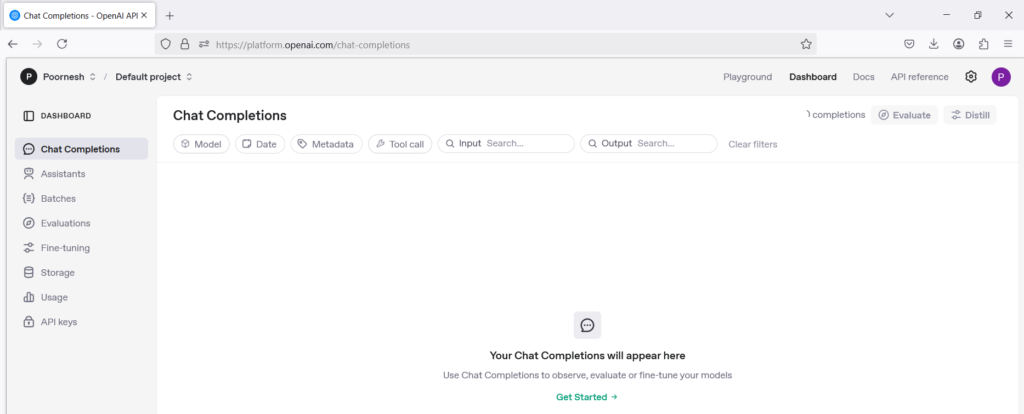Screen dimensions: 1024x414
Task: Click the browser address bar URL
Action: pos(313,45)
